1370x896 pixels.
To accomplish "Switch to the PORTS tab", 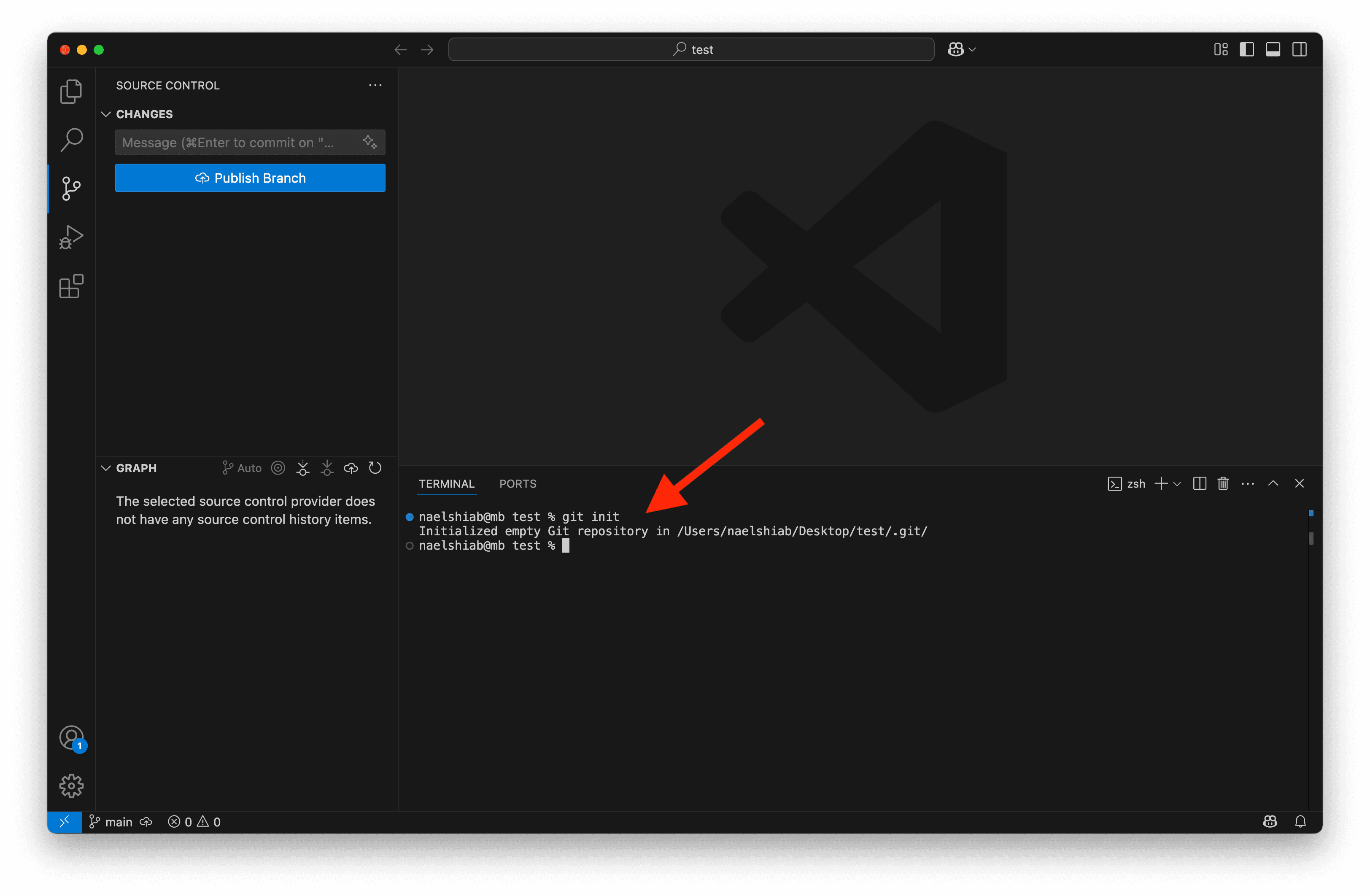I will coord(518,484).
